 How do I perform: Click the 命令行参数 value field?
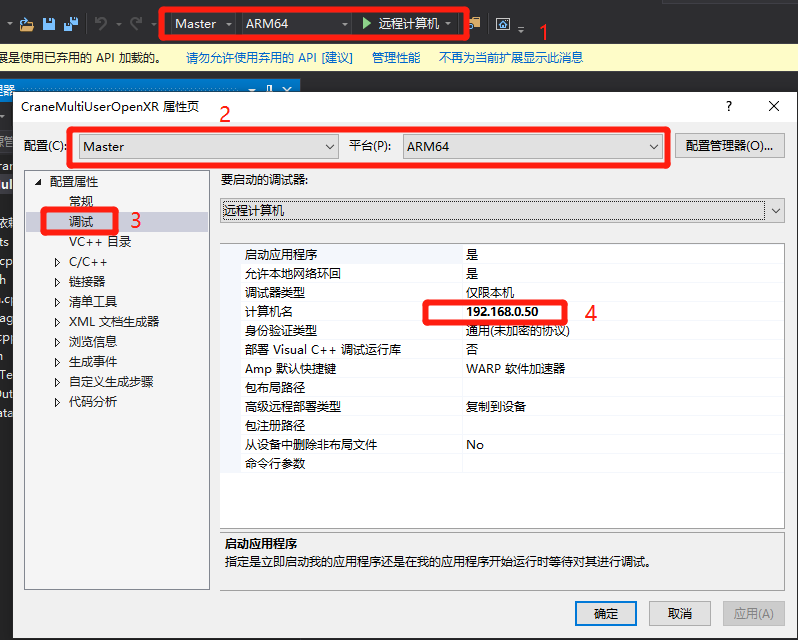(x=623, y=463)
